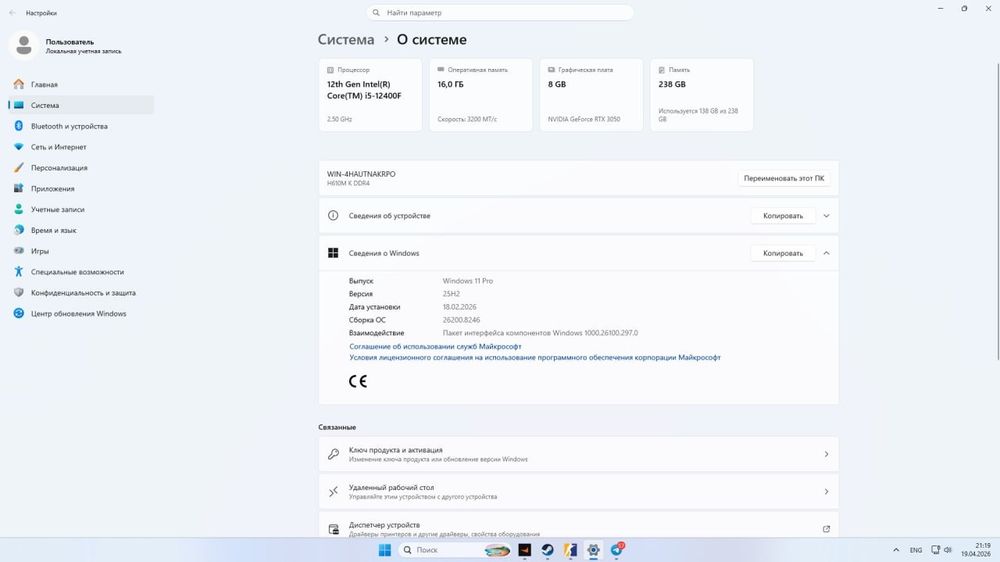Collapse Сведения о Windows section
This screenshot has width=1000, height=562.
pyautogui.click(x=826, y=253)
